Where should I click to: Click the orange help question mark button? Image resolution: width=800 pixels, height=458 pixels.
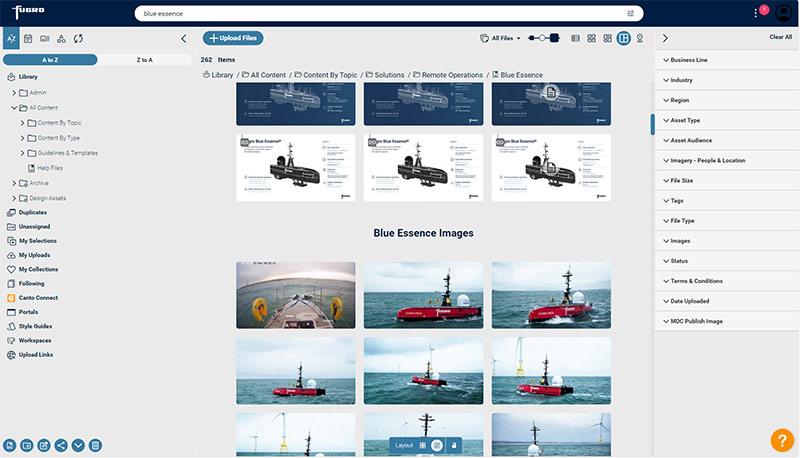[x=782, y=439]
